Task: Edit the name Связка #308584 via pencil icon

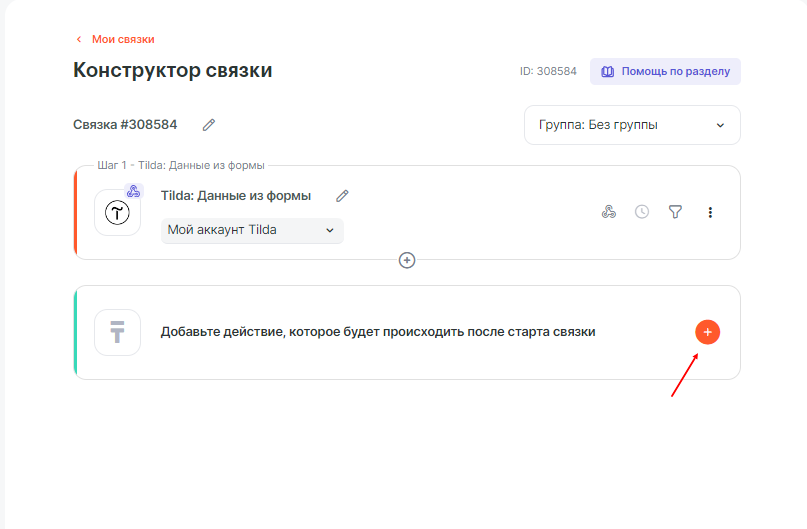Action: point(209,125)
